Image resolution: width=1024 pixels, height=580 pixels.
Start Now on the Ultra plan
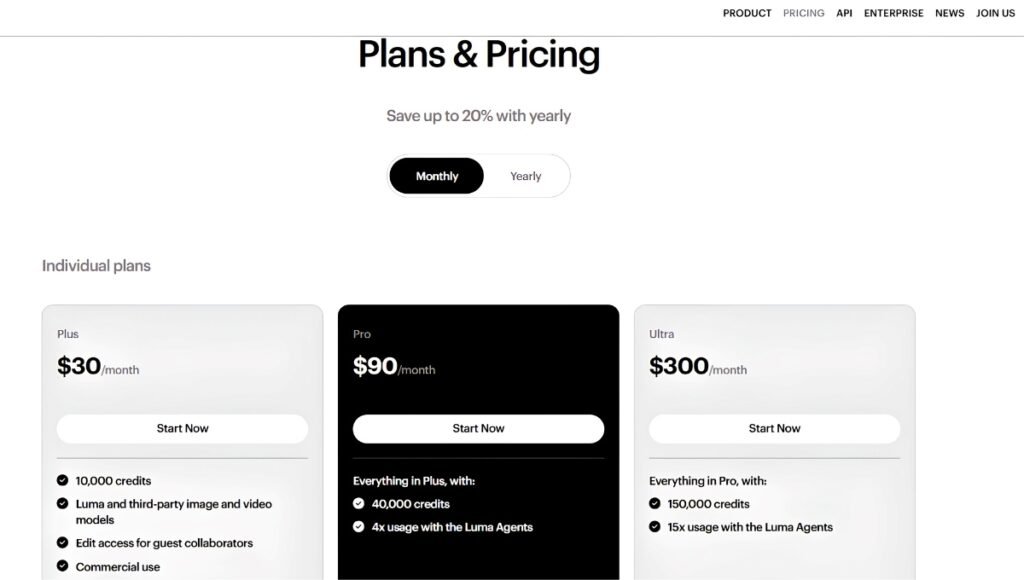point(775,428)
